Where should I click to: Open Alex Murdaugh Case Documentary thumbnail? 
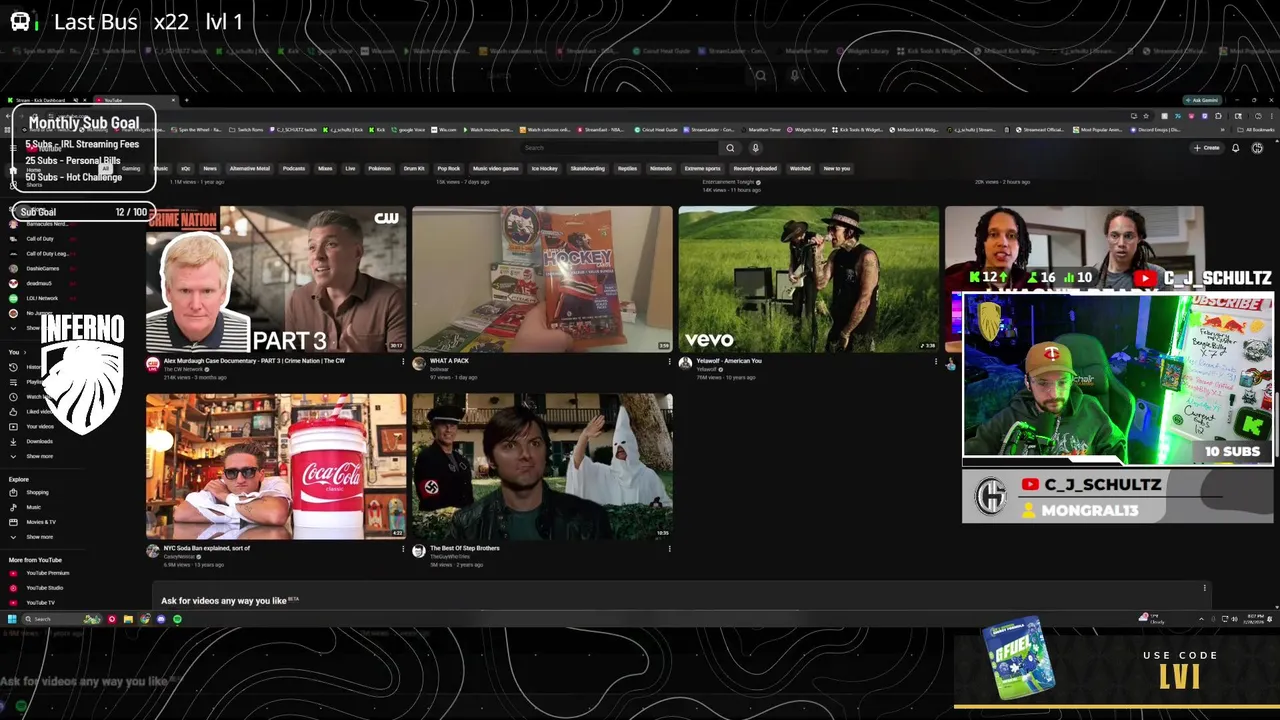click(276, 279)
